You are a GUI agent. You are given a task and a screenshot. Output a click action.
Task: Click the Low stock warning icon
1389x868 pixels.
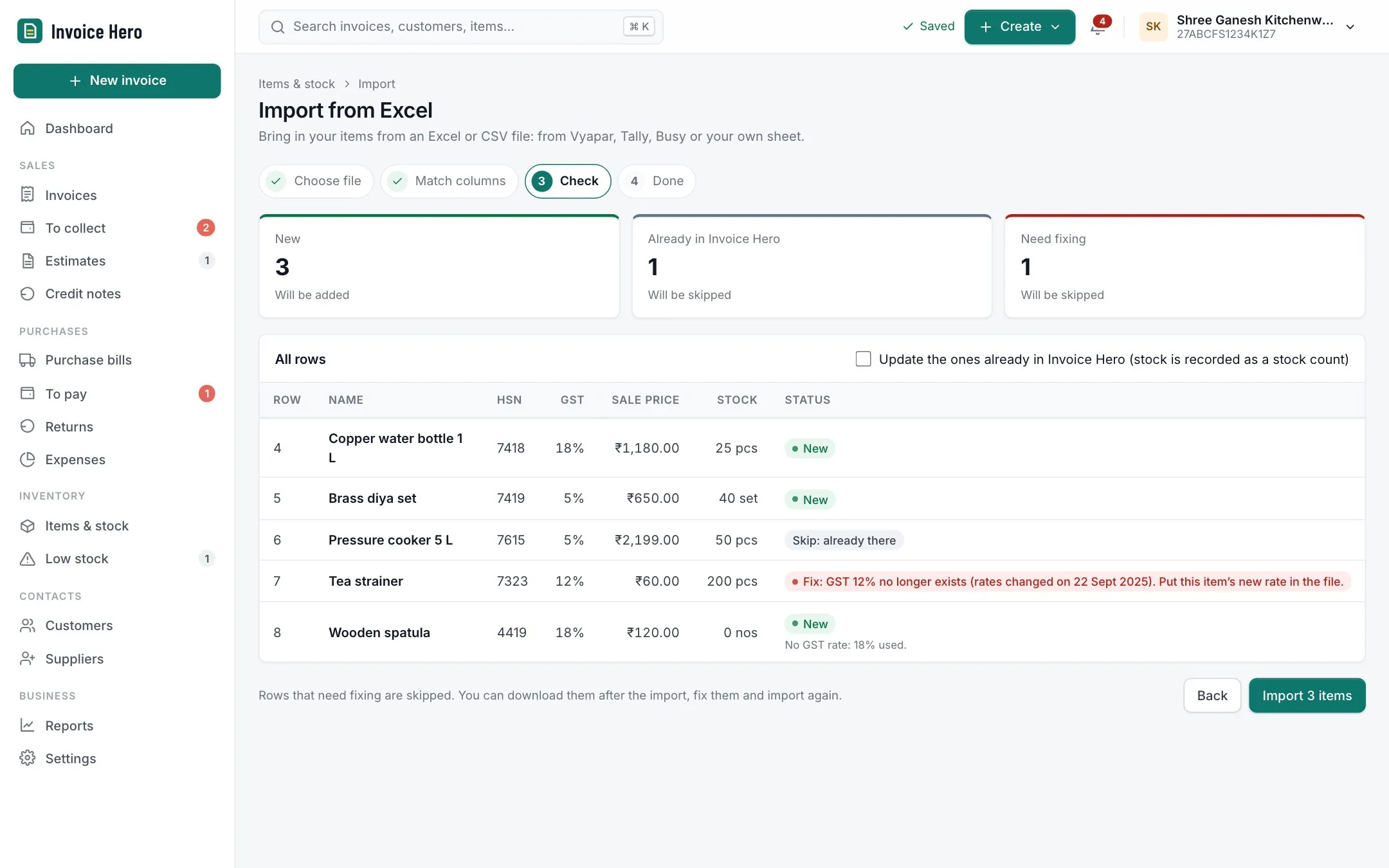tap(28, 559)
